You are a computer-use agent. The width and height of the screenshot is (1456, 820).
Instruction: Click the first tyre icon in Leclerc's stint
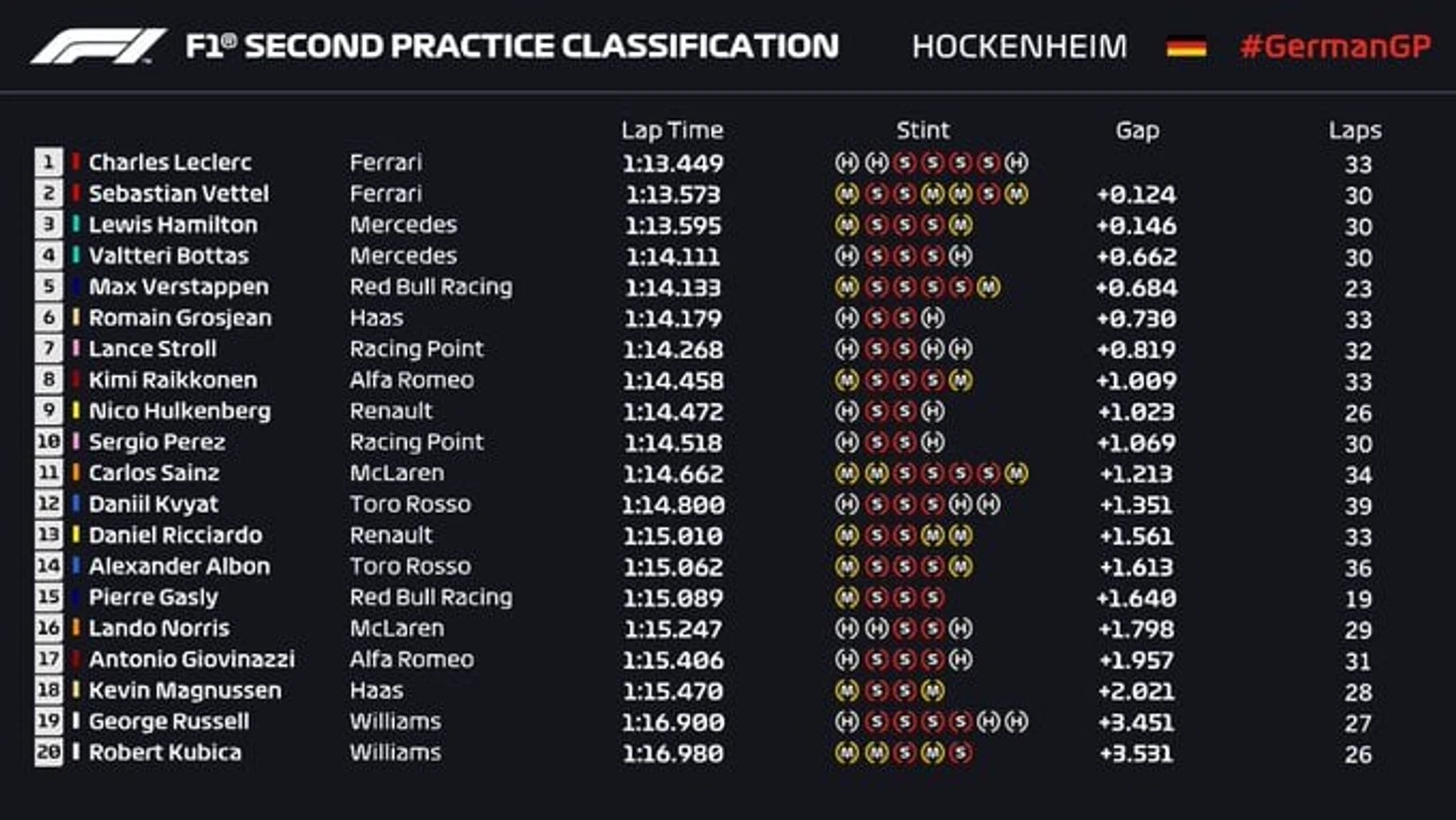coord(847,163)
